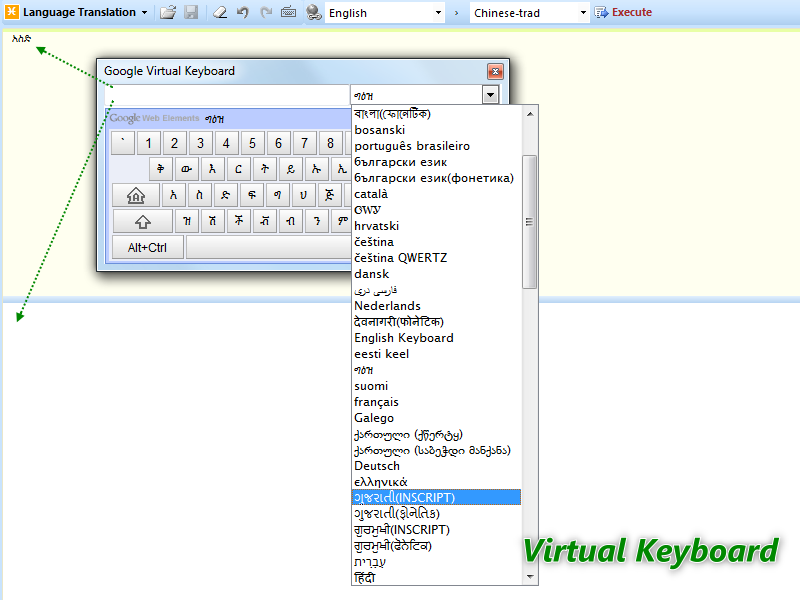Click the open file folder icon
Screen dimensions: 800x600
[x=168, y=12]
